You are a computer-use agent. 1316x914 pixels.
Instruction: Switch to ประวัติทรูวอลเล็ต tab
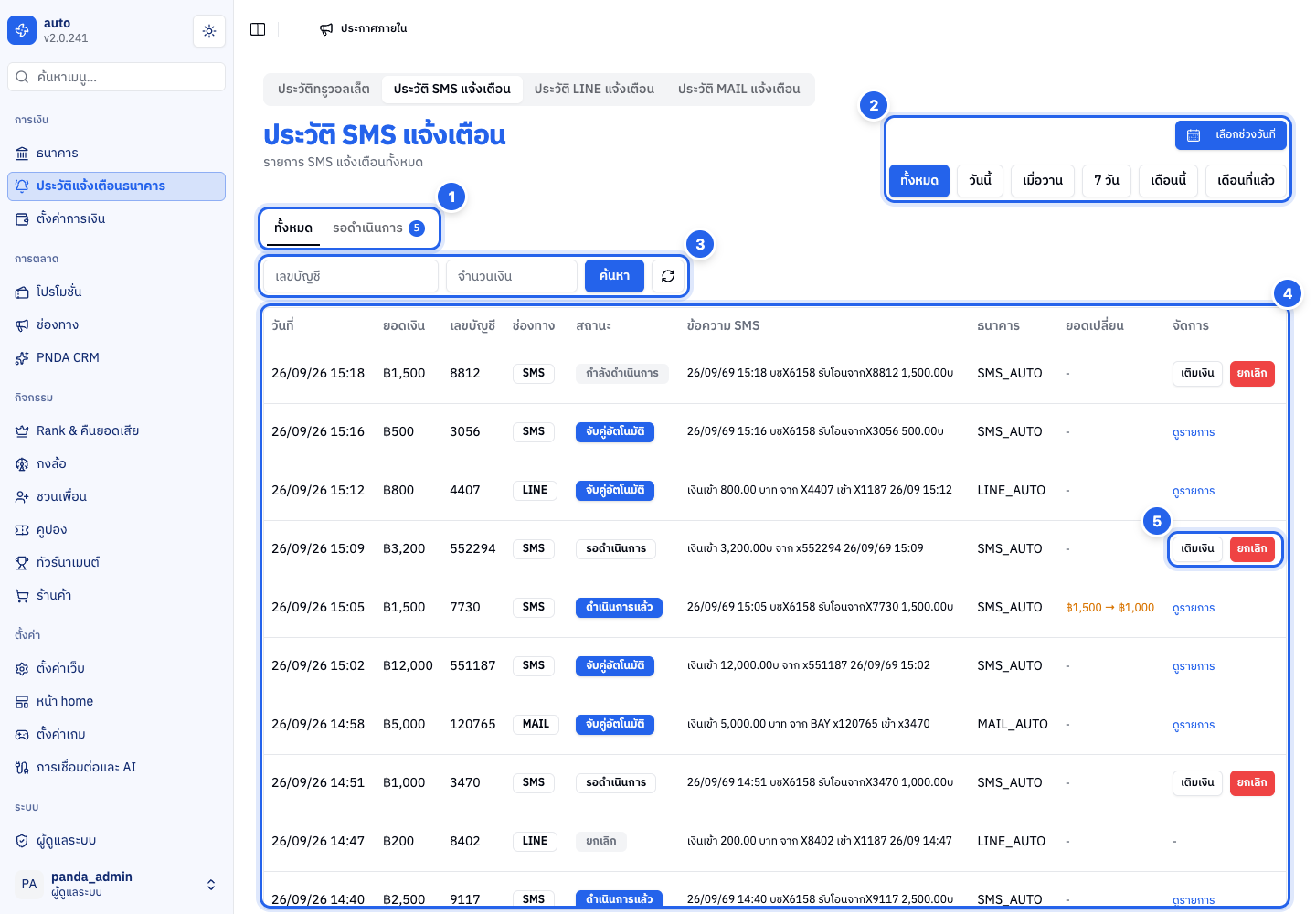coord(324,89)
